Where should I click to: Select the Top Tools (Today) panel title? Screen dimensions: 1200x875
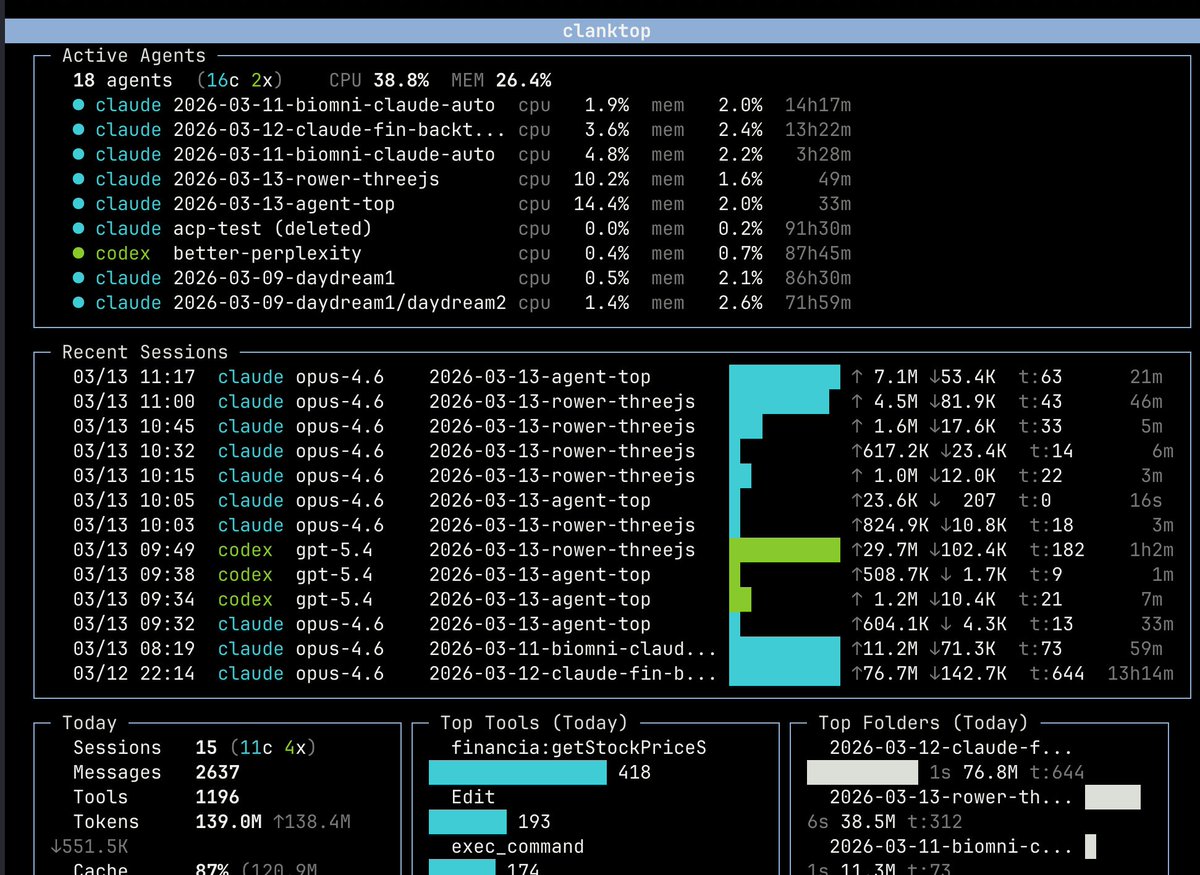(534, 723)
